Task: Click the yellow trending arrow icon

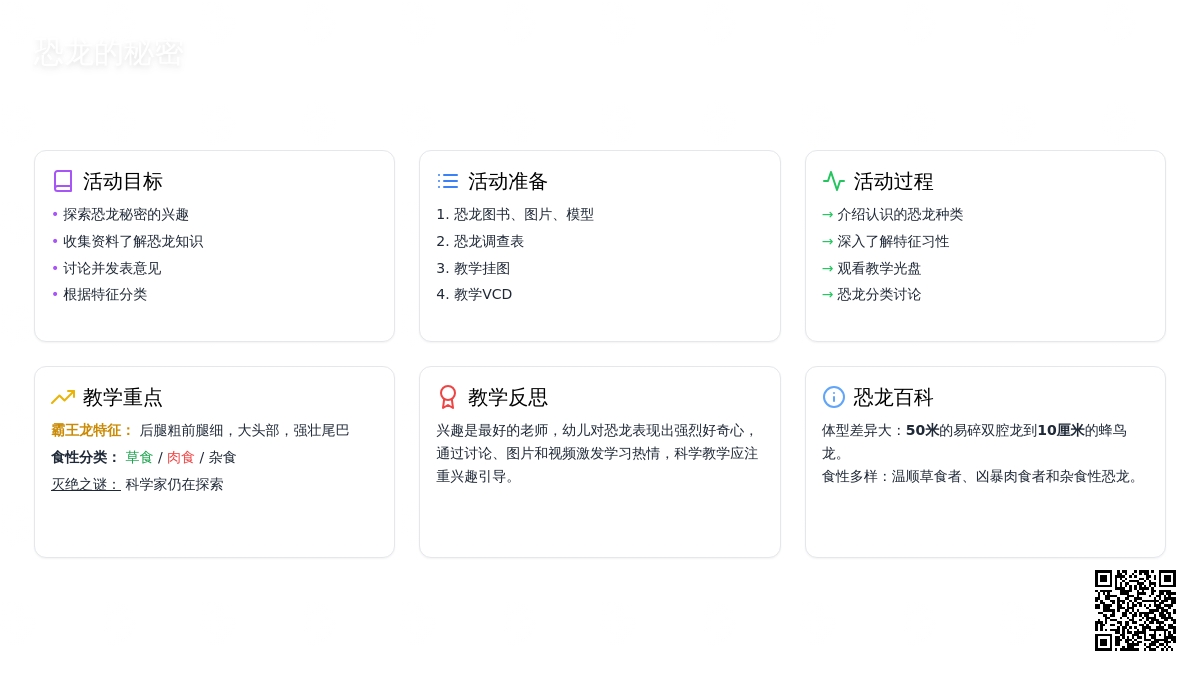Action: [x=63, y=397]
